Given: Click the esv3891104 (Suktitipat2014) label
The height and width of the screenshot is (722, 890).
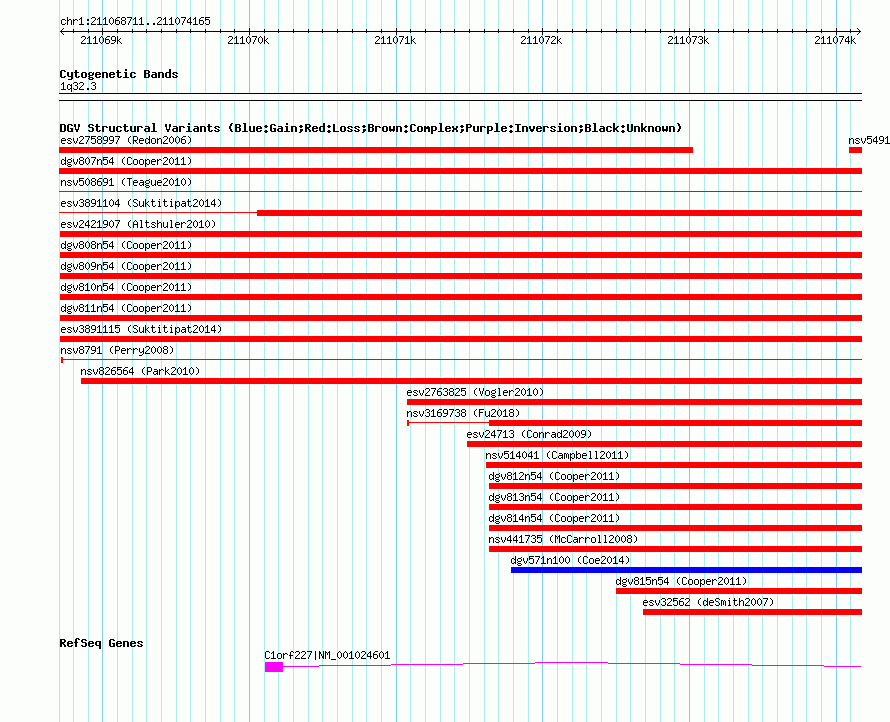Looking at the screenshot, I should (x=141, y=203).
